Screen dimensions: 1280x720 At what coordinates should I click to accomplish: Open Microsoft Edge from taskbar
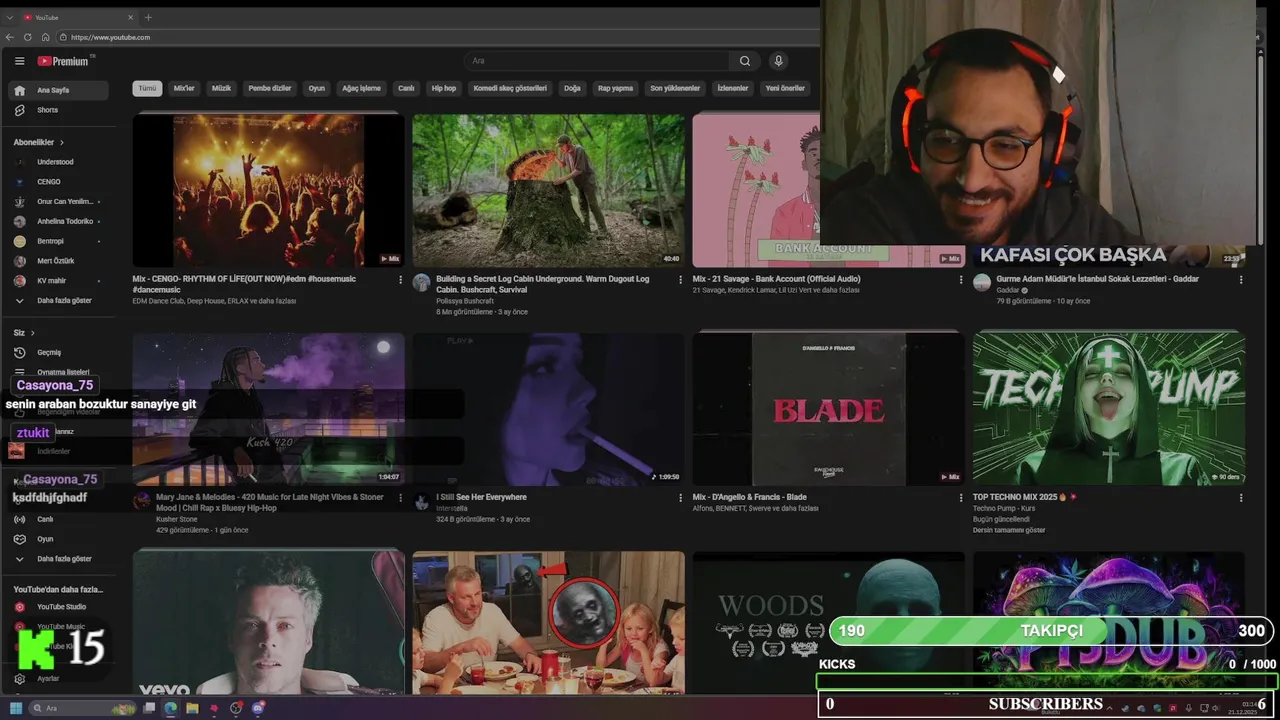[170, 708]
